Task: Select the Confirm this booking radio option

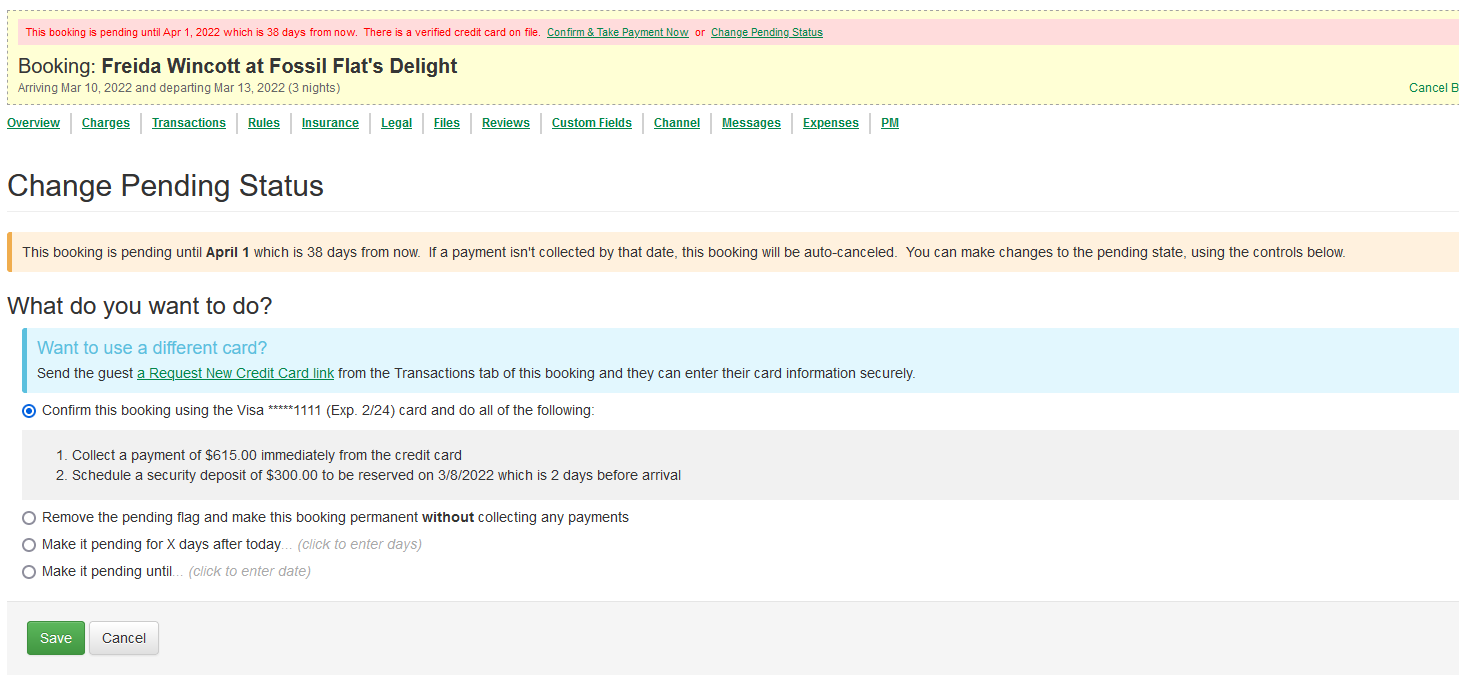Action: 29,411
